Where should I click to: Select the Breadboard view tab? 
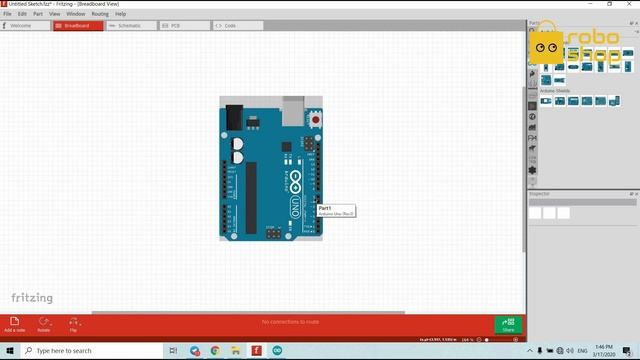pyautogui.click(x=78, y=26)
